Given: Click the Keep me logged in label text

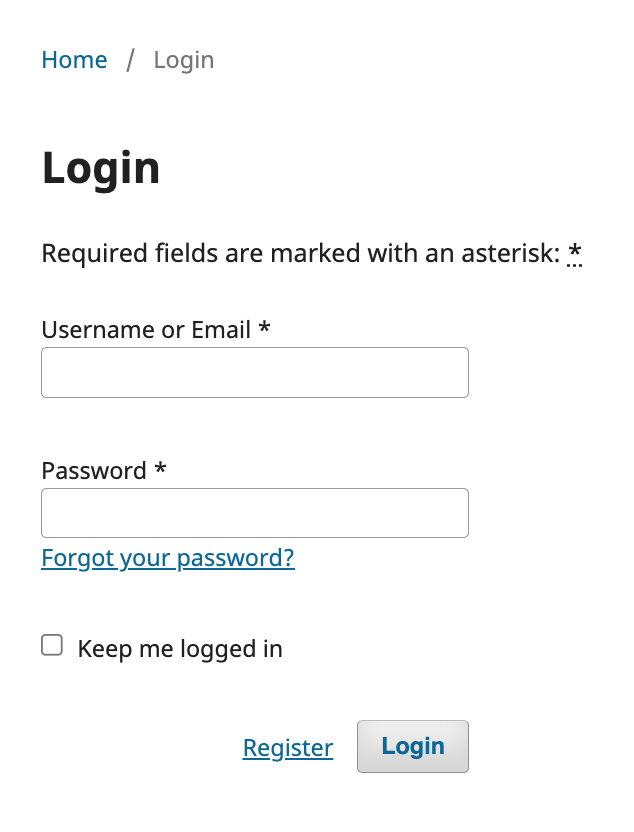Looking at the screenshot, I should (x=179, y=648).
